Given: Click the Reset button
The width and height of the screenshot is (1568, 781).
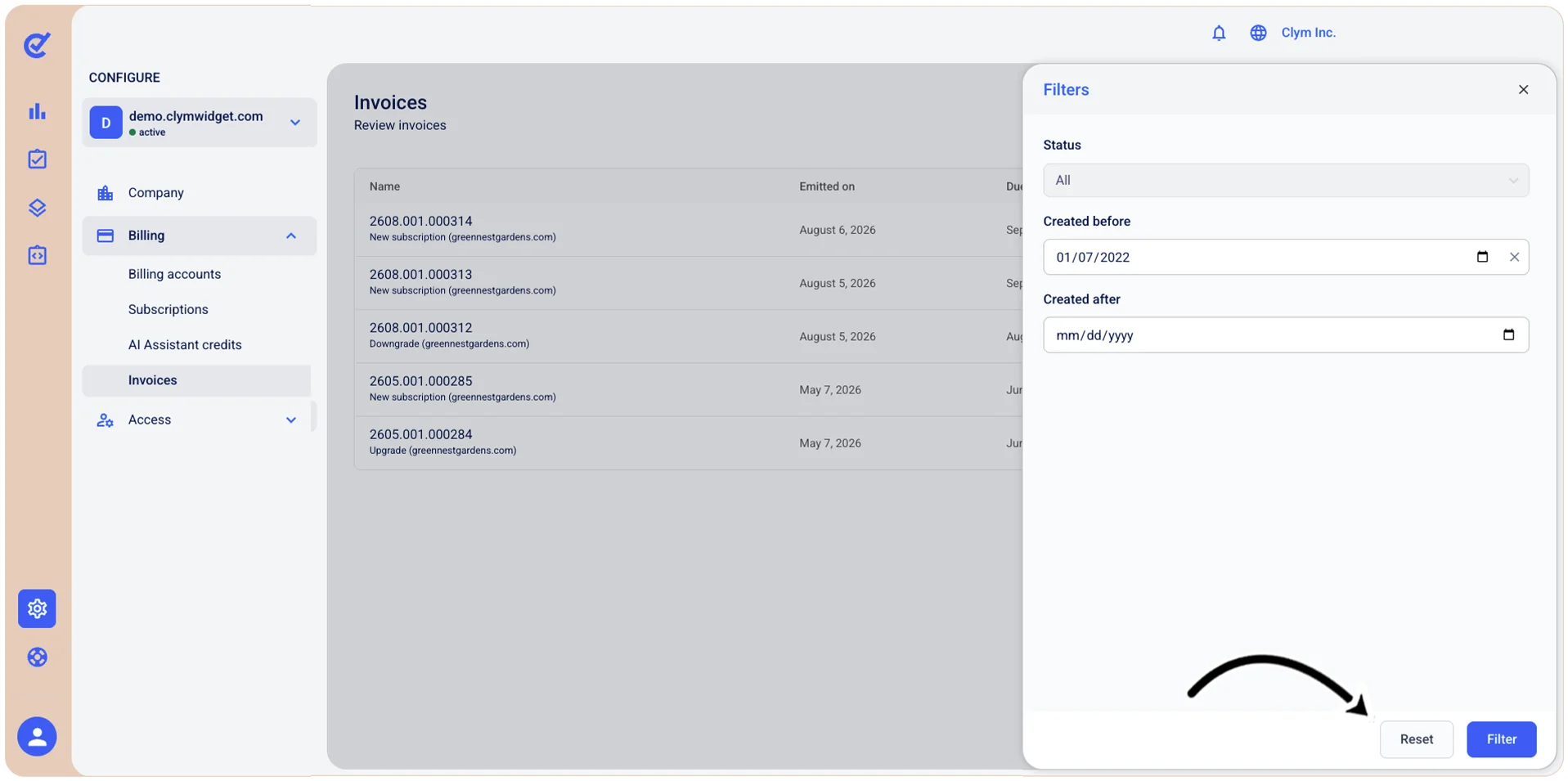Looking at the screenshot, I should pyautogui.click(x=1416, y=739).
